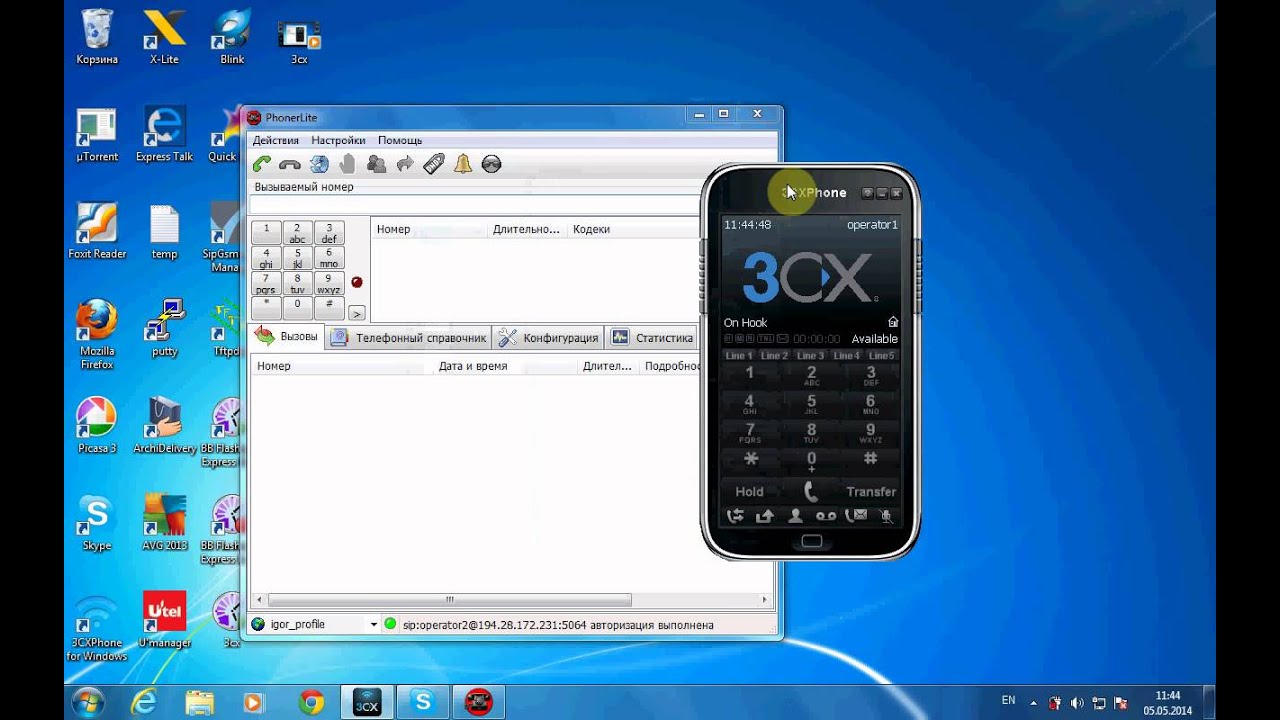Select Line 1 on the 3CXPhone
Image resolution: width=1280 pixels, height=720 pixels.
[739, 355]
